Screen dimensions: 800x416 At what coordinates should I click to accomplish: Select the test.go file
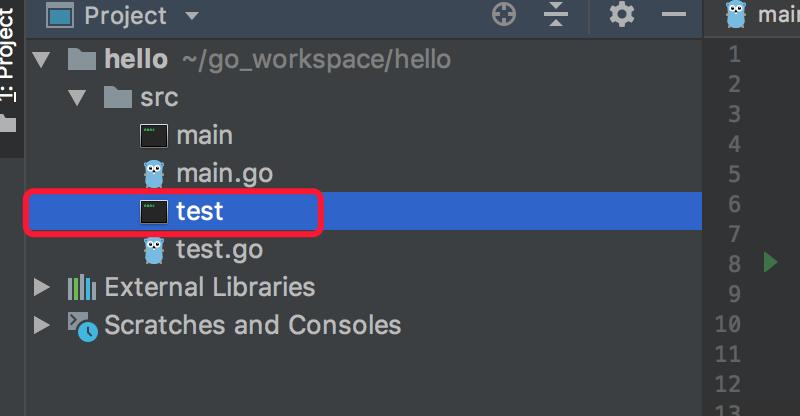pyautogui.click(x=219, y=250)
